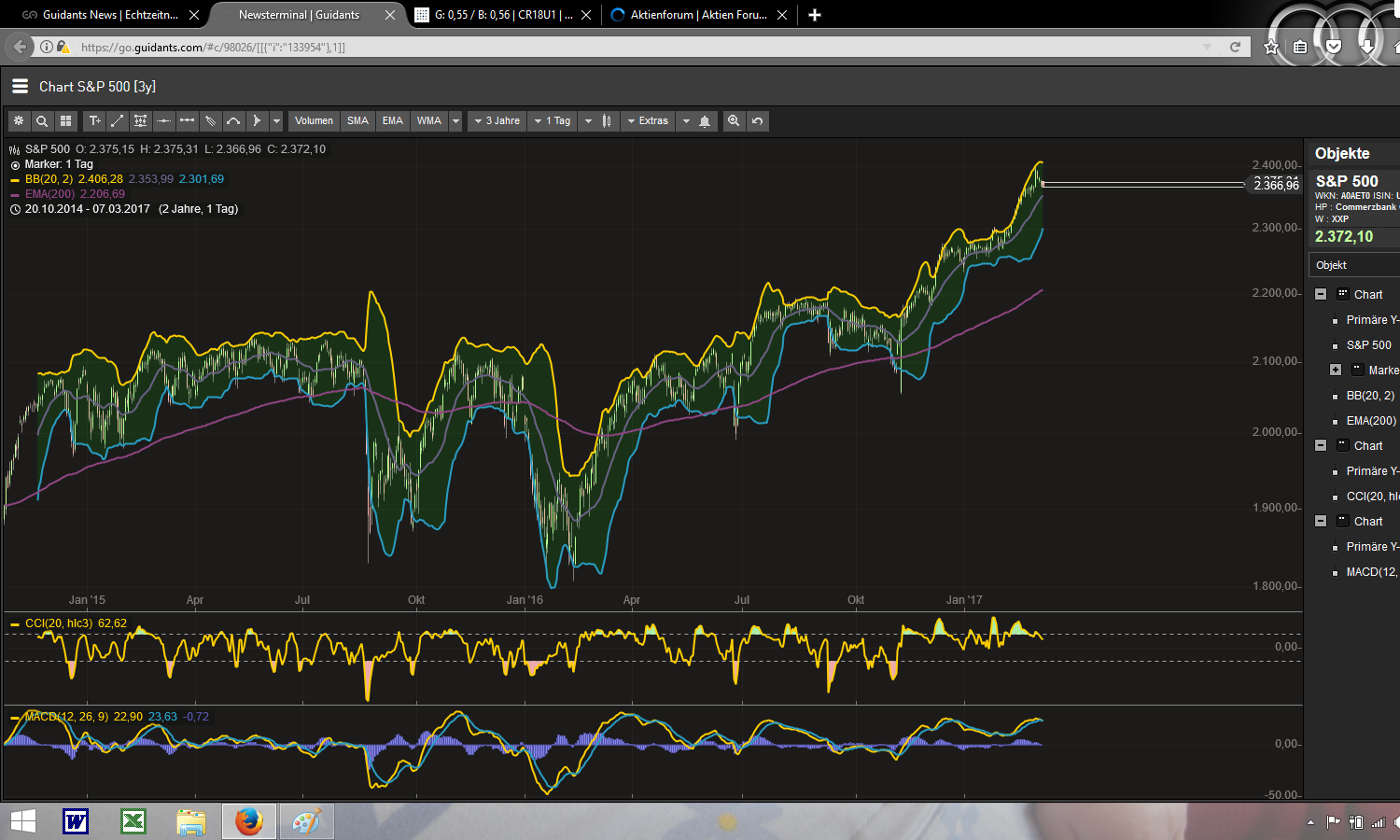Click the search magnifier in chart toolbar

tap(42, 121)
